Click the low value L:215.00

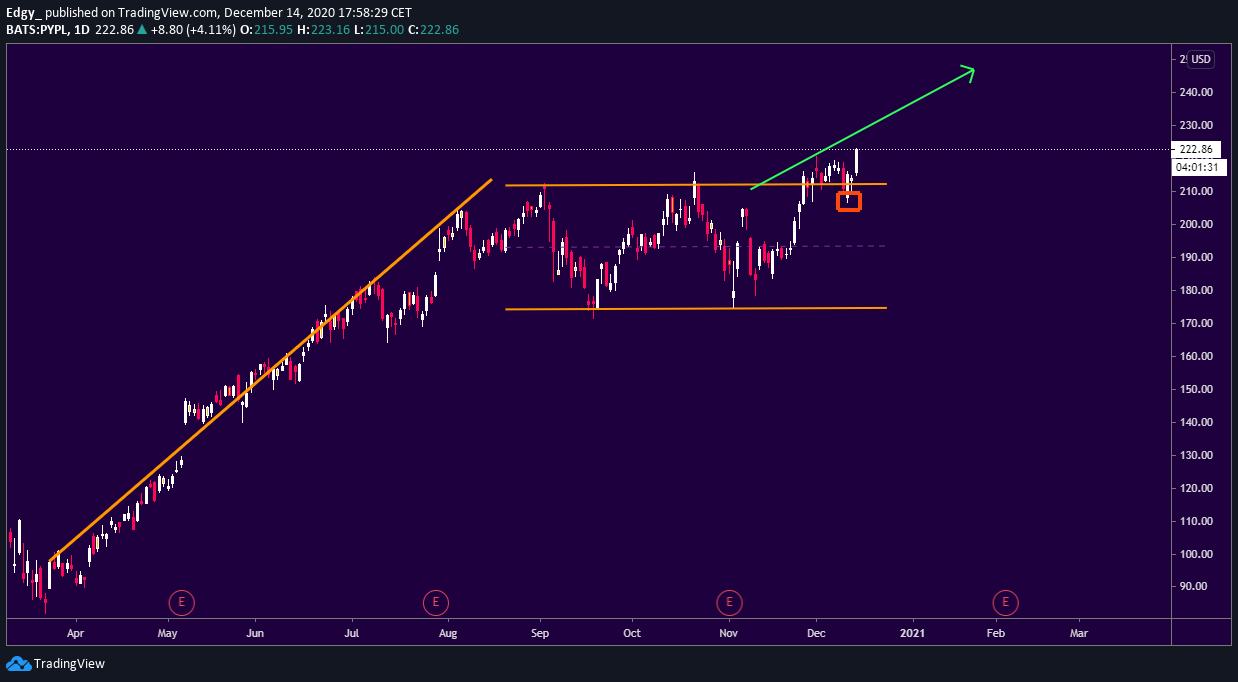coord(379,30)
